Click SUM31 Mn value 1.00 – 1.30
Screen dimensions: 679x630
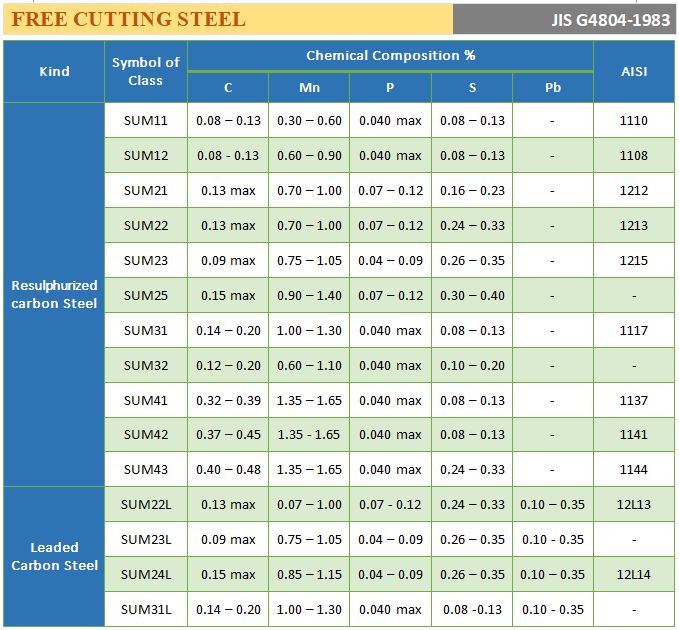(309, 331)
